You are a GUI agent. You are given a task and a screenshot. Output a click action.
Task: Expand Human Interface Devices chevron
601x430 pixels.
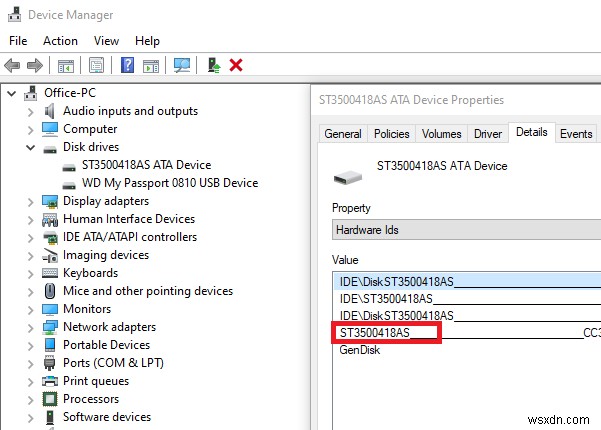[x=30, y=220]
